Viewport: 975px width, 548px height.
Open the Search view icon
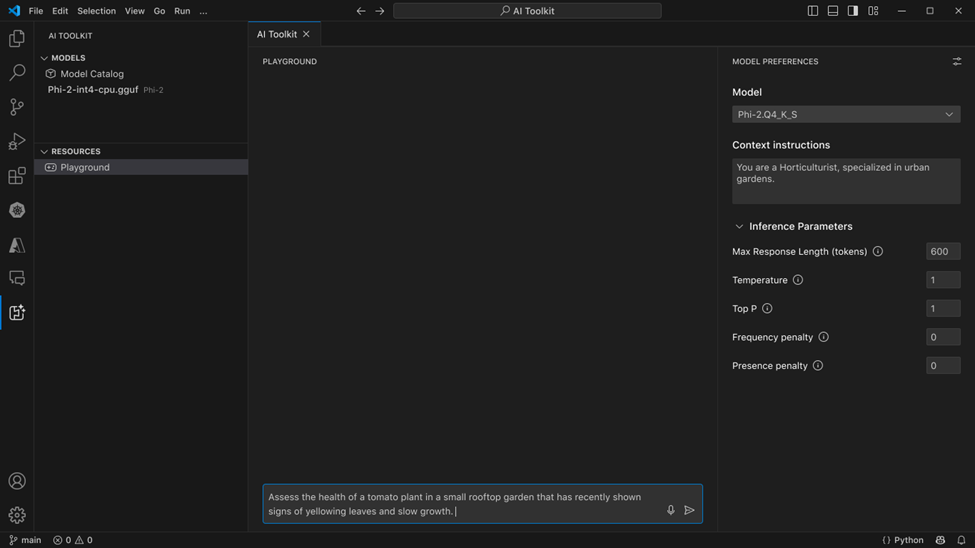coord(17,72)
